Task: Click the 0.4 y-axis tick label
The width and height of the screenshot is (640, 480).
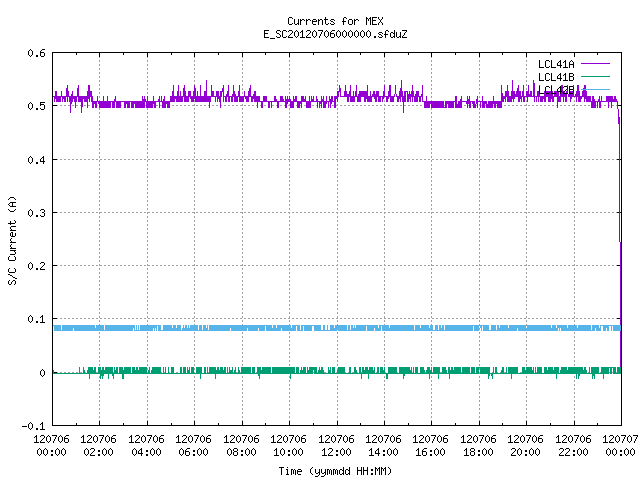Action: tap(36, 160)
